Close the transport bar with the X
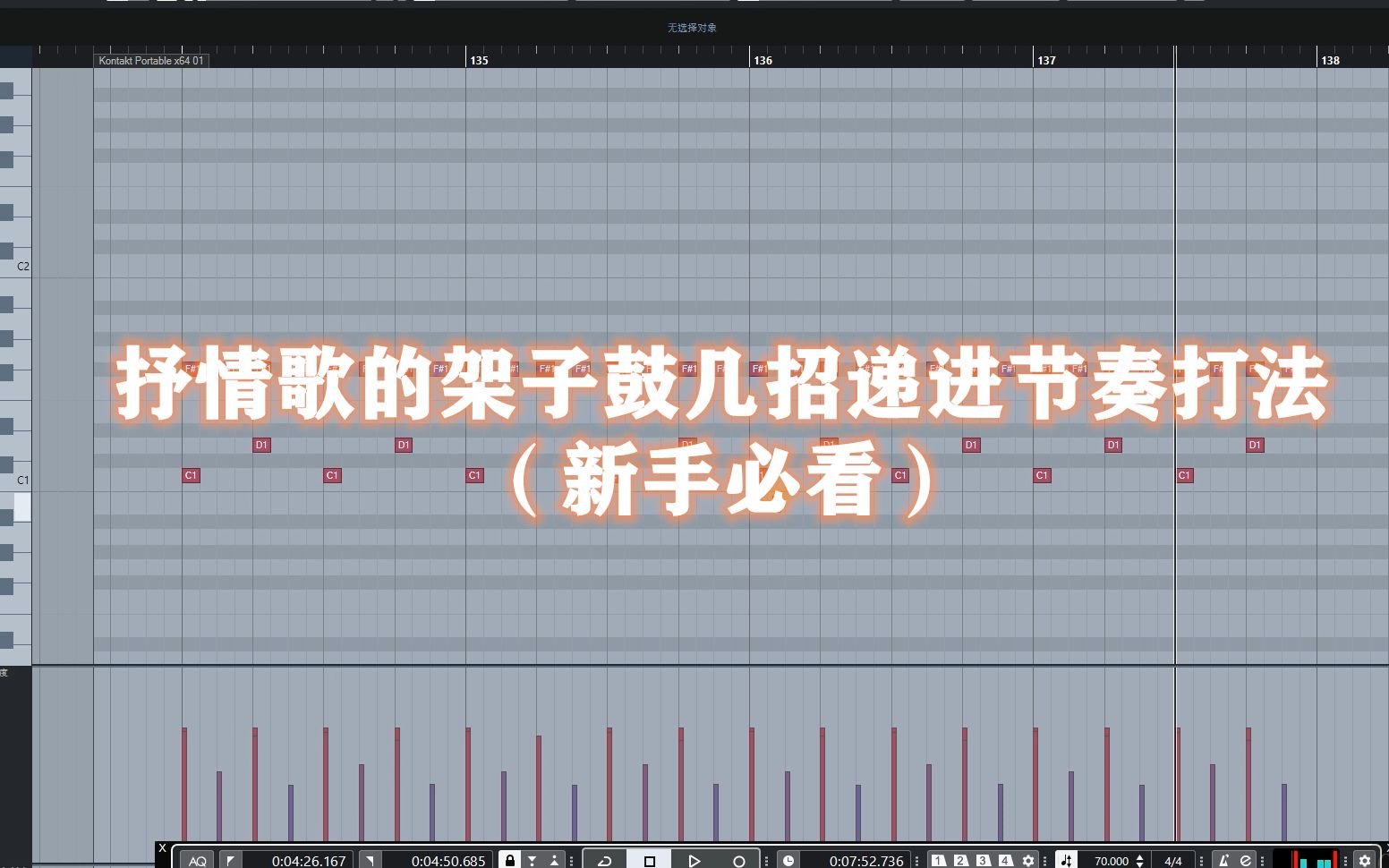The width and height of the screenshot is (1389, 868). click(162, 848)
